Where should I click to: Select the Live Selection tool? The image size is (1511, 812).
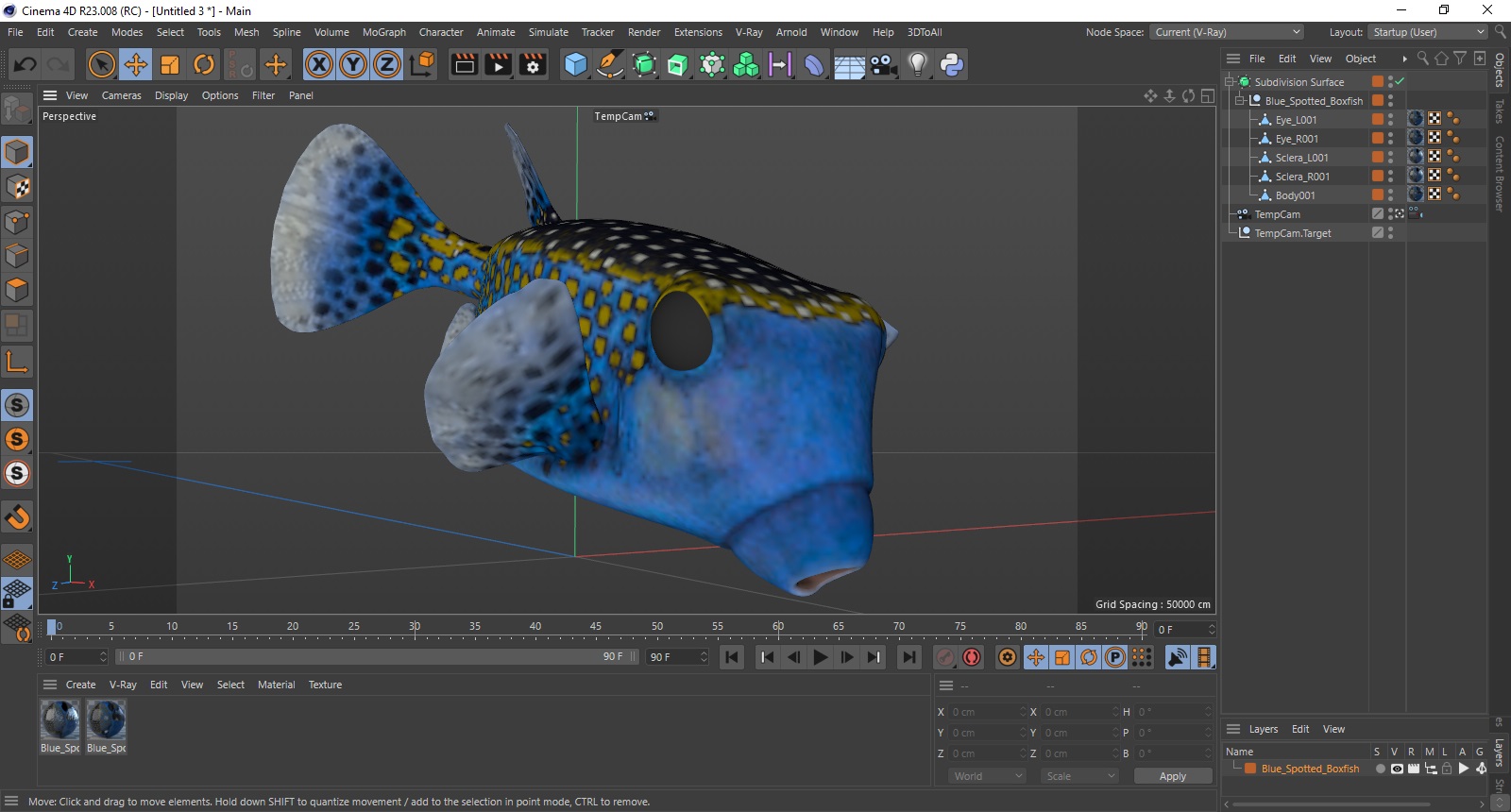pos(101,64)
